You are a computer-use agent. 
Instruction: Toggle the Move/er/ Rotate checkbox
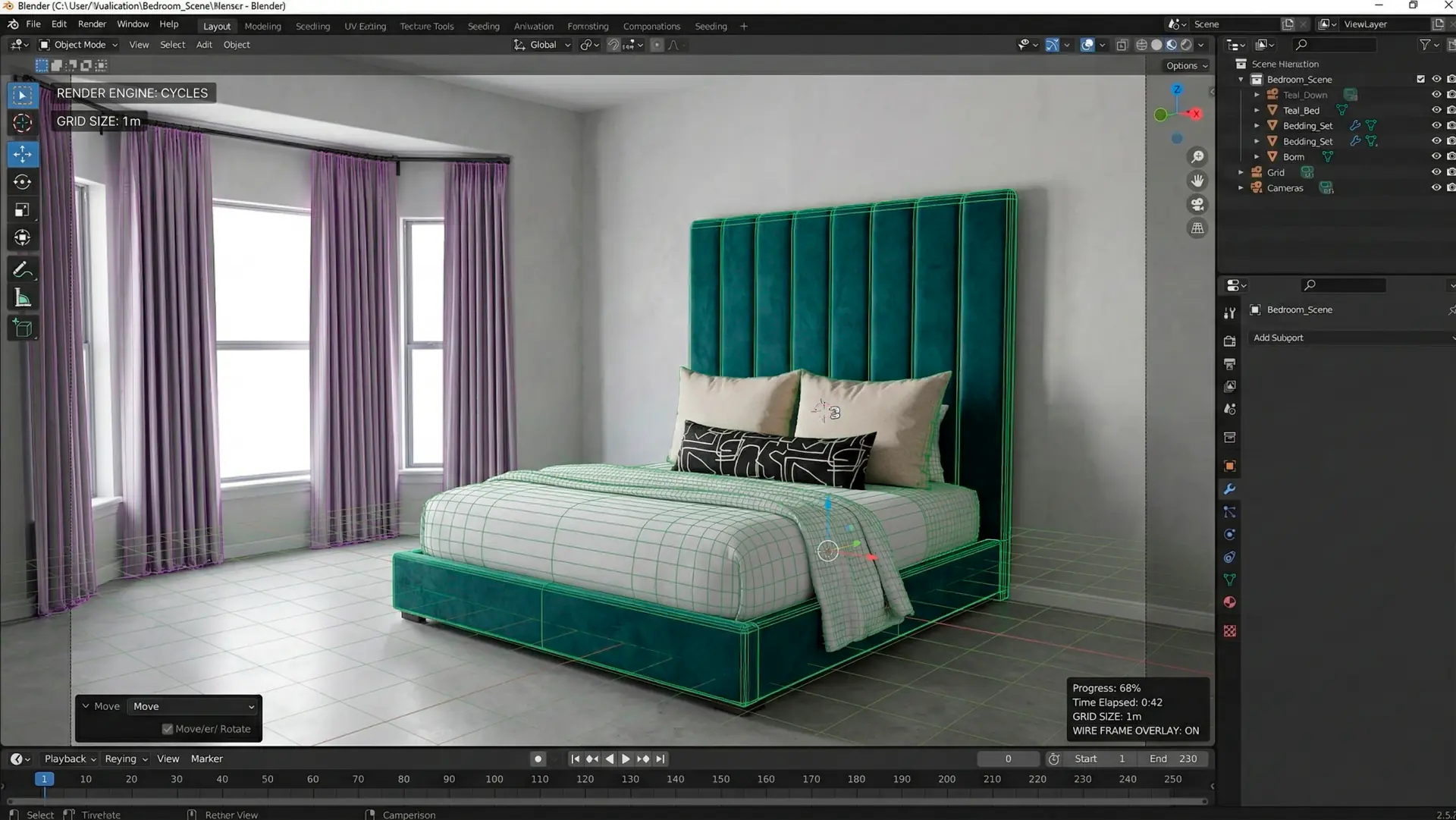(168, 729)
